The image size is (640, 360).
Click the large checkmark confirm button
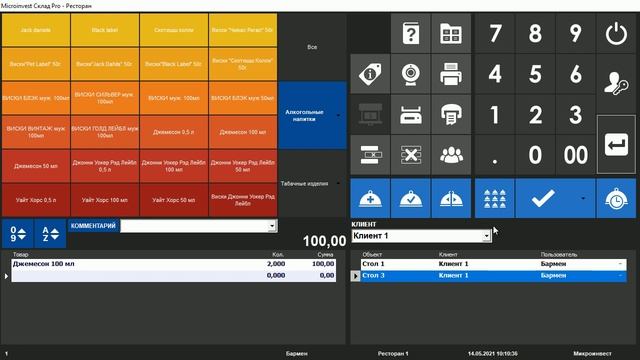(543, 198)
